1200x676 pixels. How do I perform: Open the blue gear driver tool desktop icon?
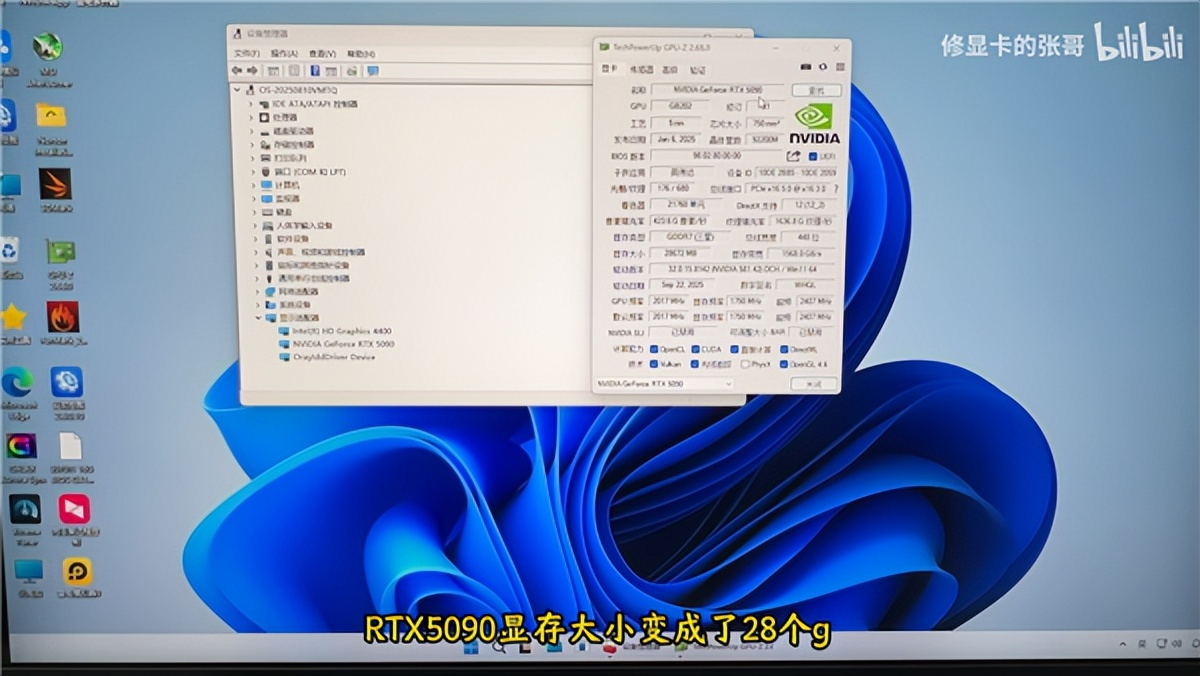coord(67,382)
